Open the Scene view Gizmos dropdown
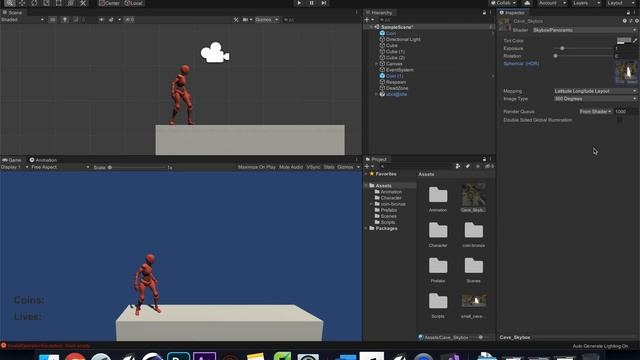Image resolution: width=640 pixels, height=360 pixels. pyautogui.click(x=267, y=20)
